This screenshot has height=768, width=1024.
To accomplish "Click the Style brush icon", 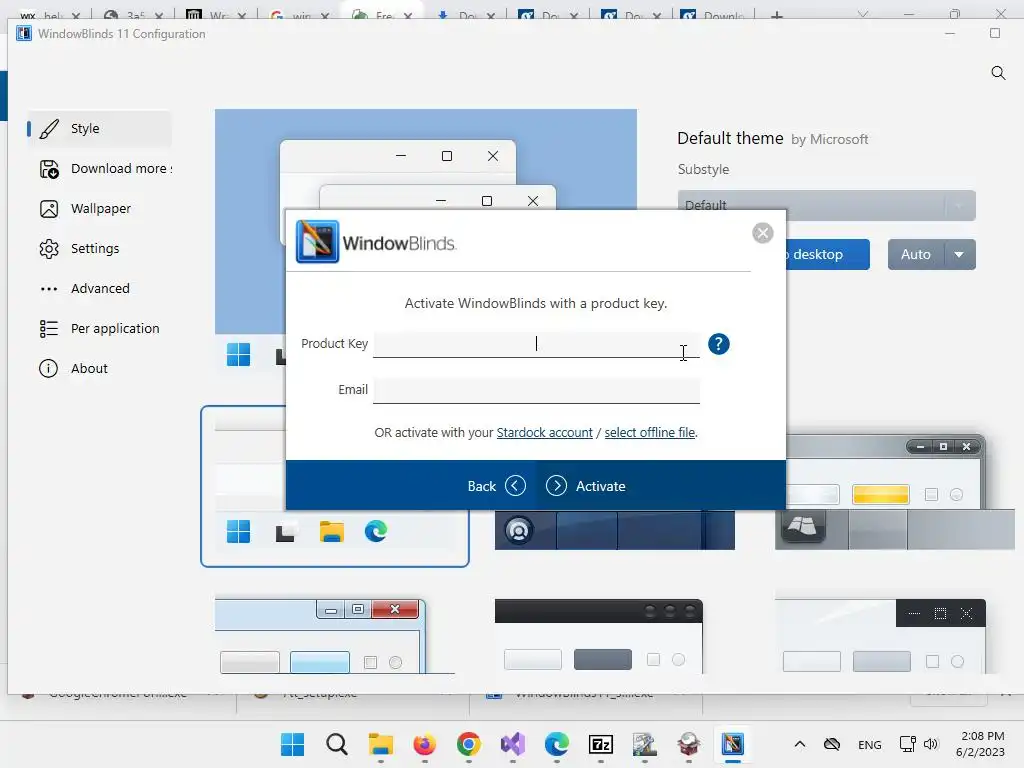I will point(49,129).
